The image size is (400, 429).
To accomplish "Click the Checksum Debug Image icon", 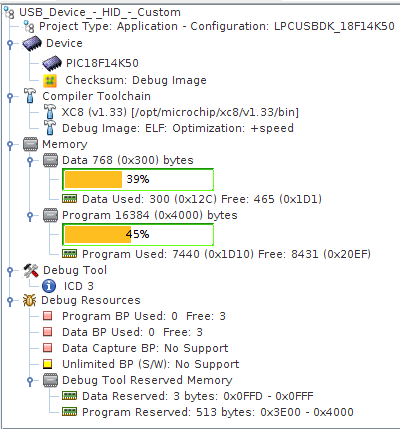I will (x=50, y=80).
